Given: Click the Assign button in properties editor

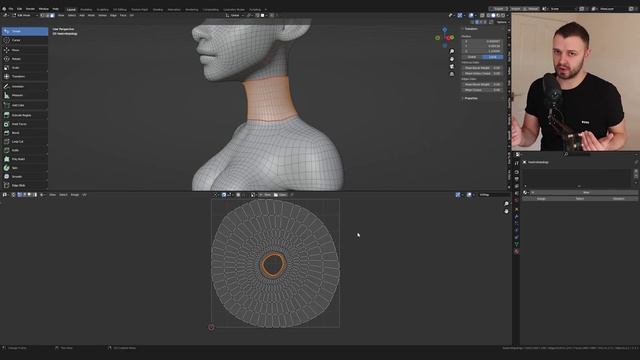Looking at the screenshot, I should (x=541, y=199).
